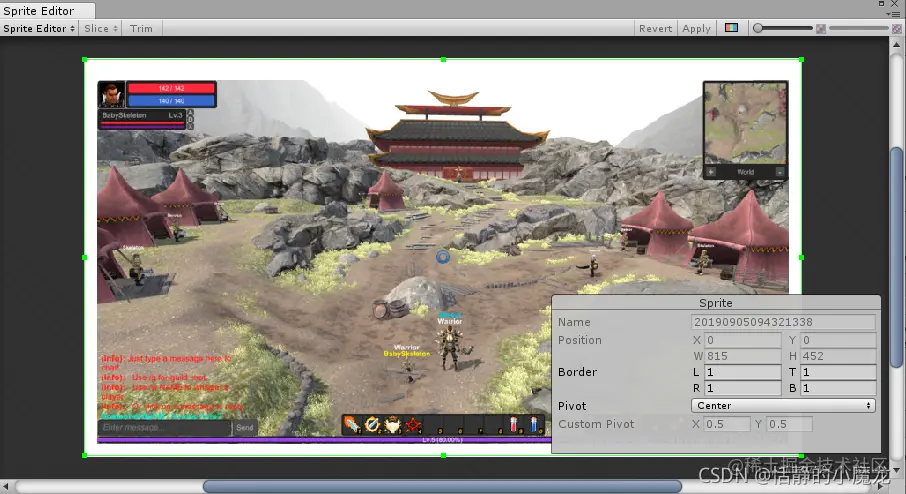The width and height of the screenshot is (906, 494).
Task: Click the vertical scrollbar thumb
Action: [897, 257]
